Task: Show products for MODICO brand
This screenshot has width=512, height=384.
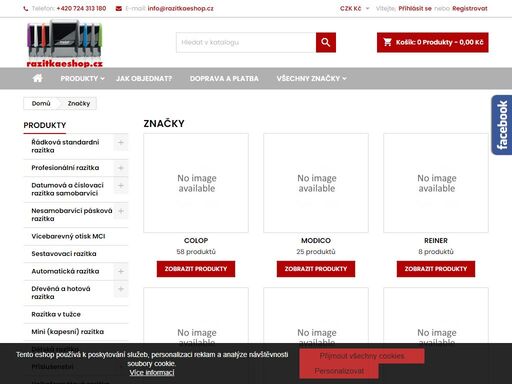Action: pyautogui.click(x=316, y=269)
